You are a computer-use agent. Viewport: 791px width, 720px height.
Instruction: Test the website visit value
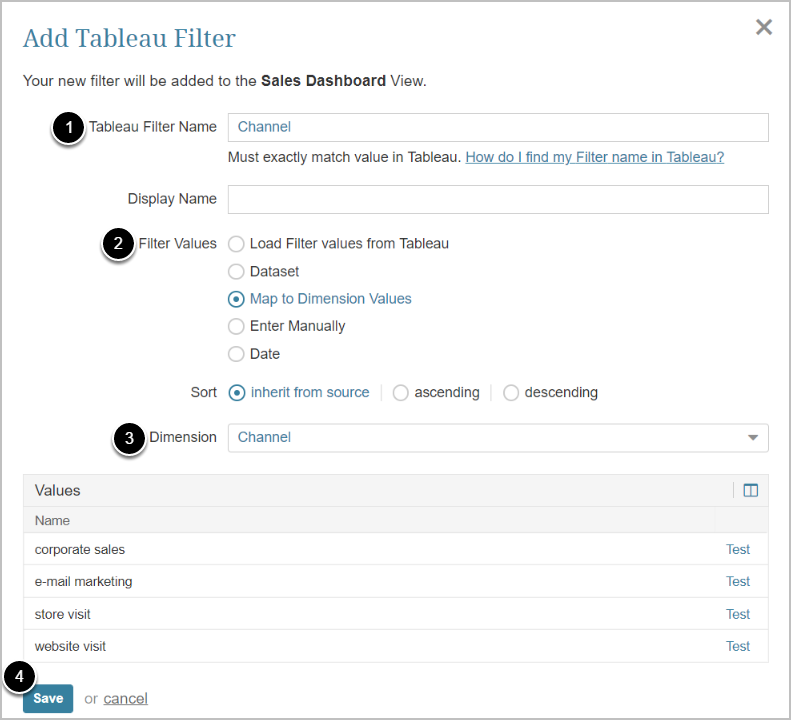[x=738, y=646]
